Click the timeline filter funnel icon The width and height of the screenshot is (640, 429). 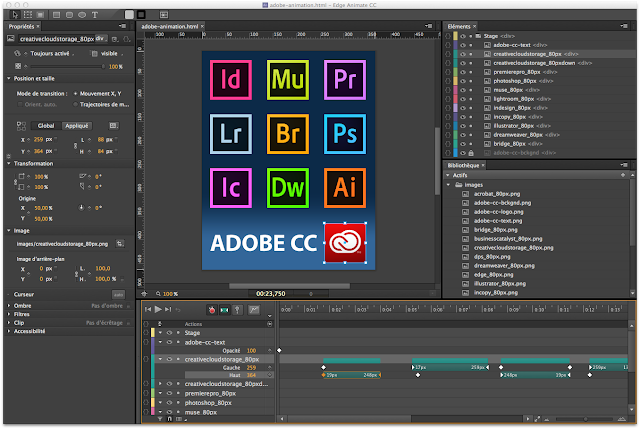click(160, 419)
